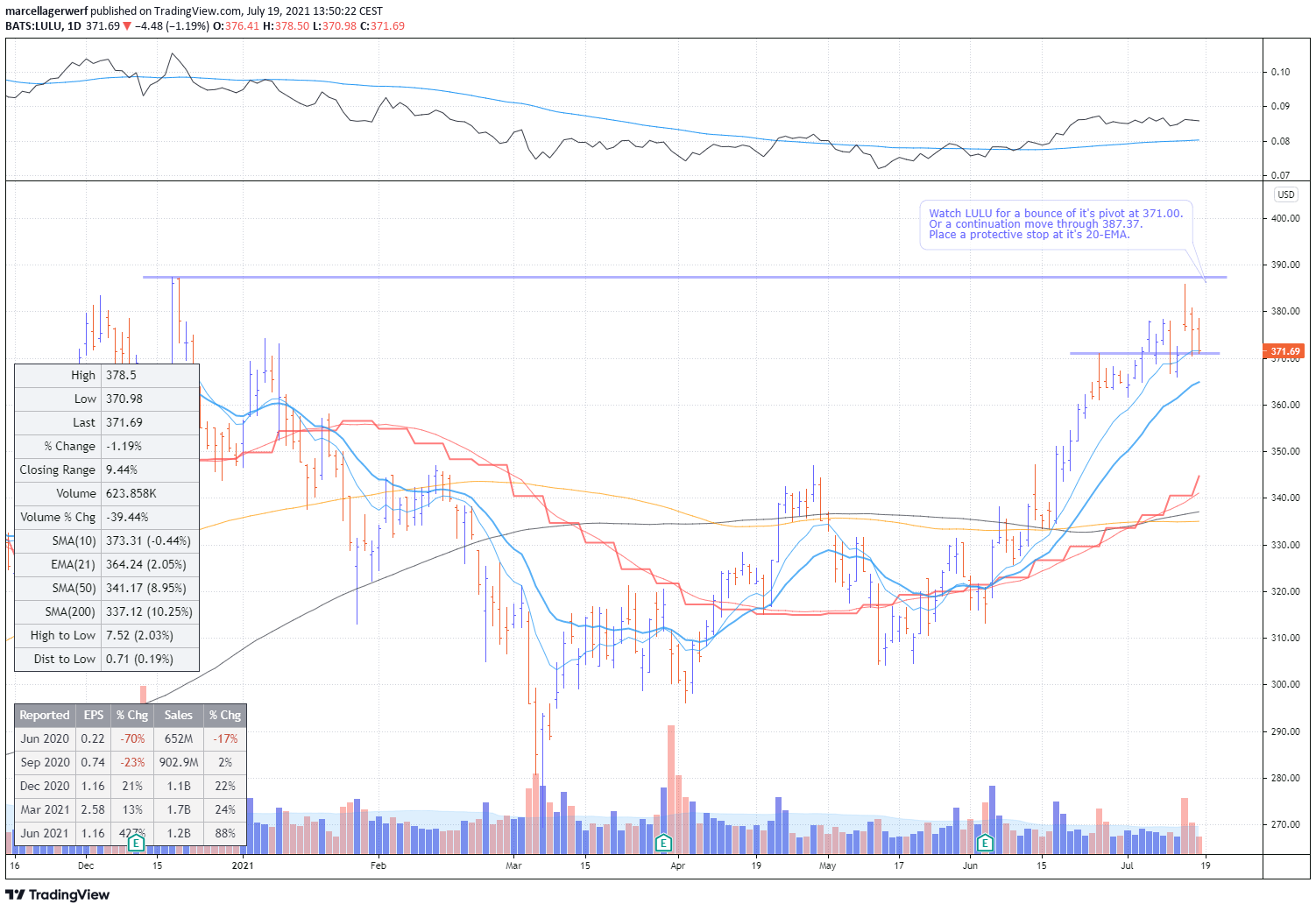Select the Jun 2020 earnings row
The width and height of the screenshot is (1316, 911).
click(131, 738)
